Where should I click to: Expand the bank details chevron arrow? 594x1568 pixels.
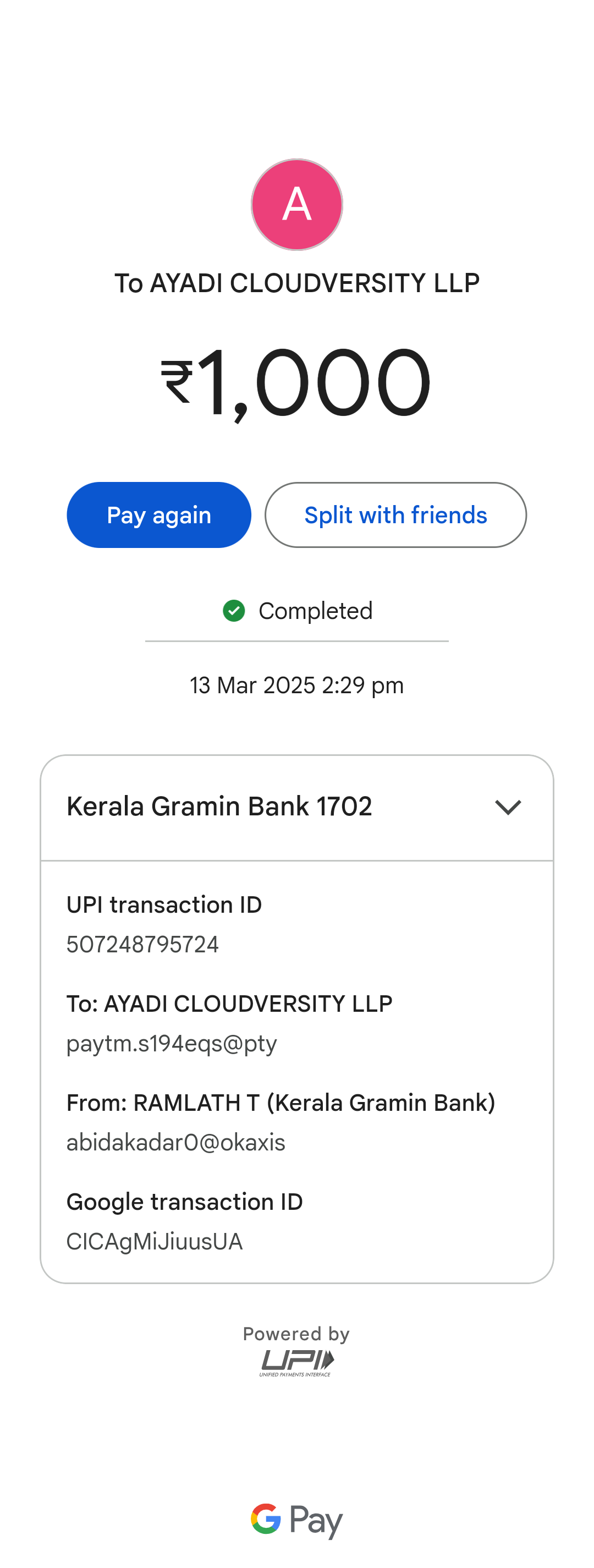click(x=508, y=807)
